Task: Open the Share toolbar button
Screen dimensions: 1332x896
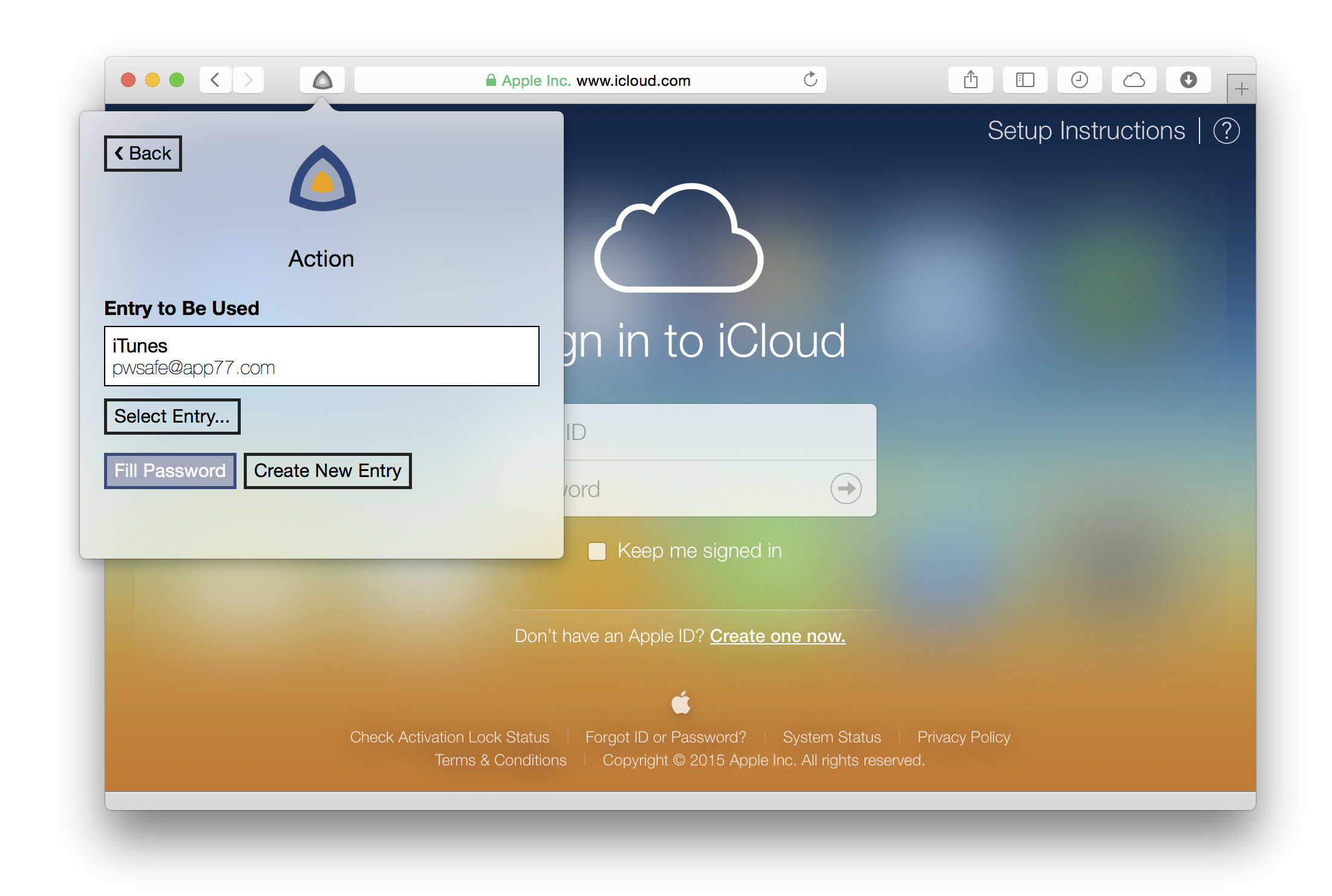Action: tap(971, 80)
